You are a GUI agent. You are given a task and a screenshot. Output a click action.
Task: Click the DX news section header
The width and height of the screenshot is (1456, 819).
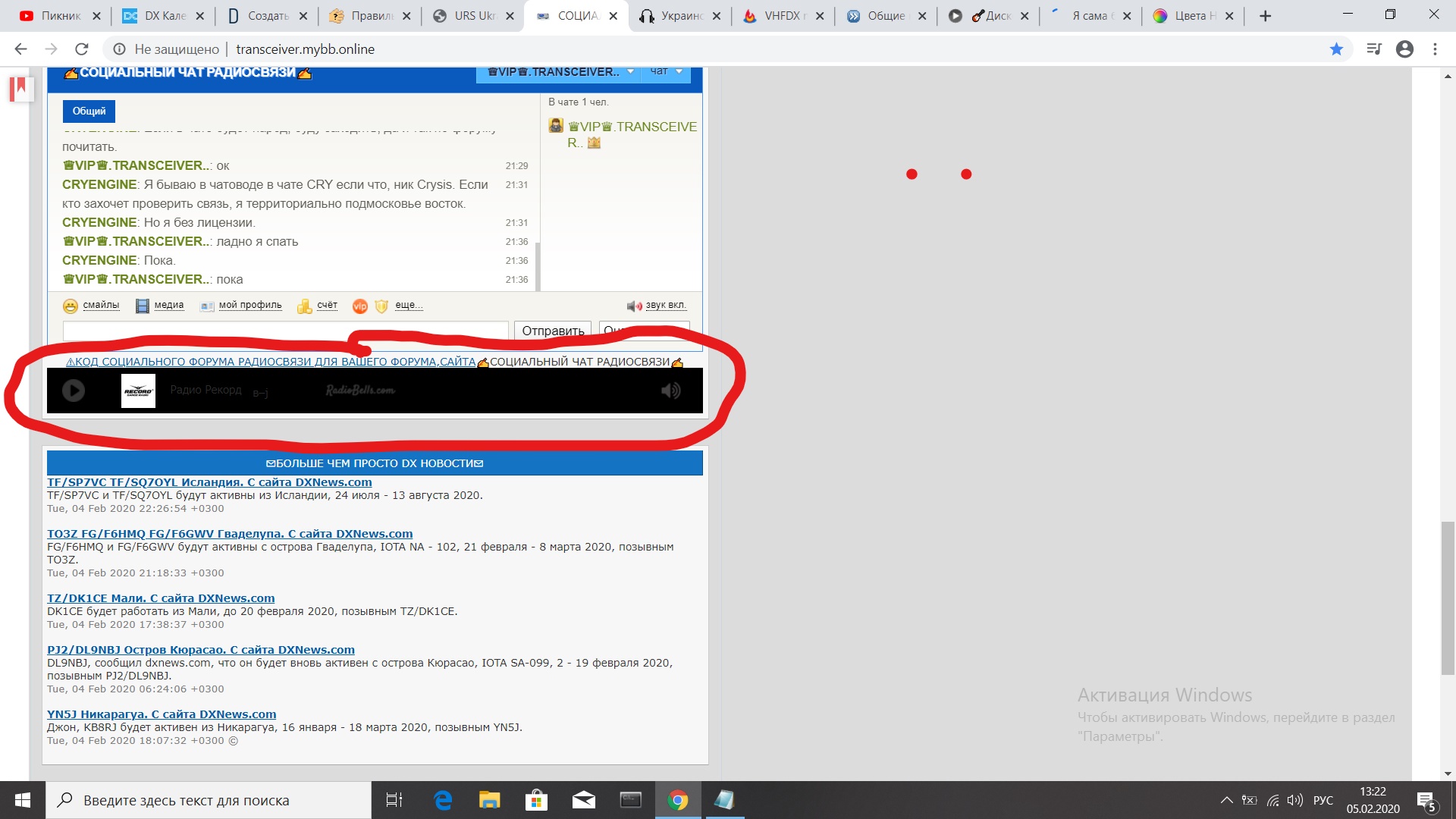coord(375,463)
